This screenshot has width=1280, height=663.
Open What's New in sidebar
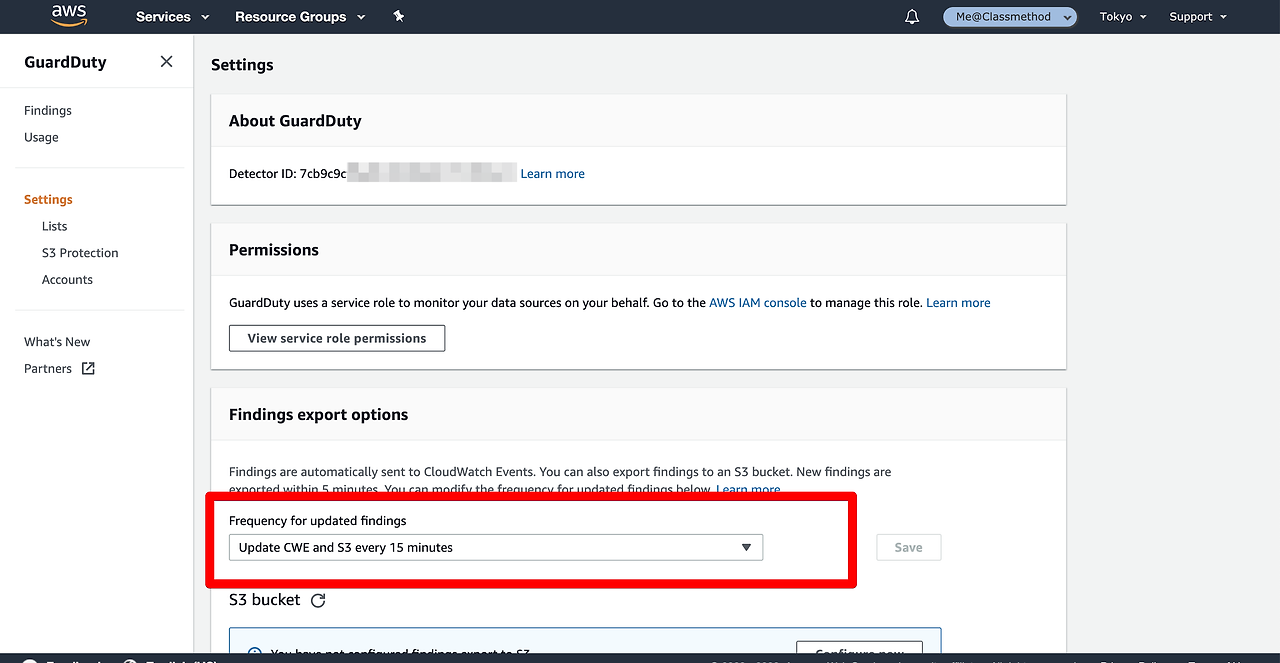(x=57, y=342)
